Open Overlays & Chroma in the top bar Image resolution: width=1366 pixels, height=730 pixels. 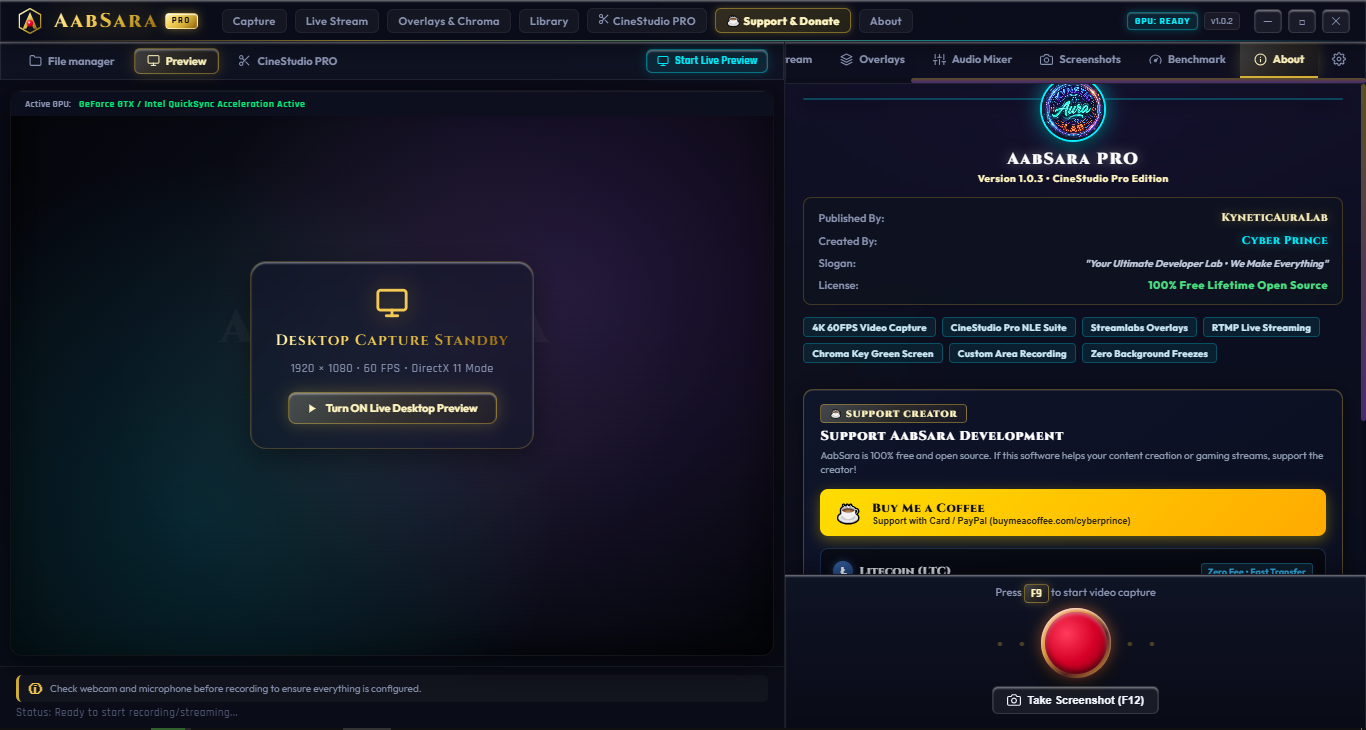[x=449, y=21]
